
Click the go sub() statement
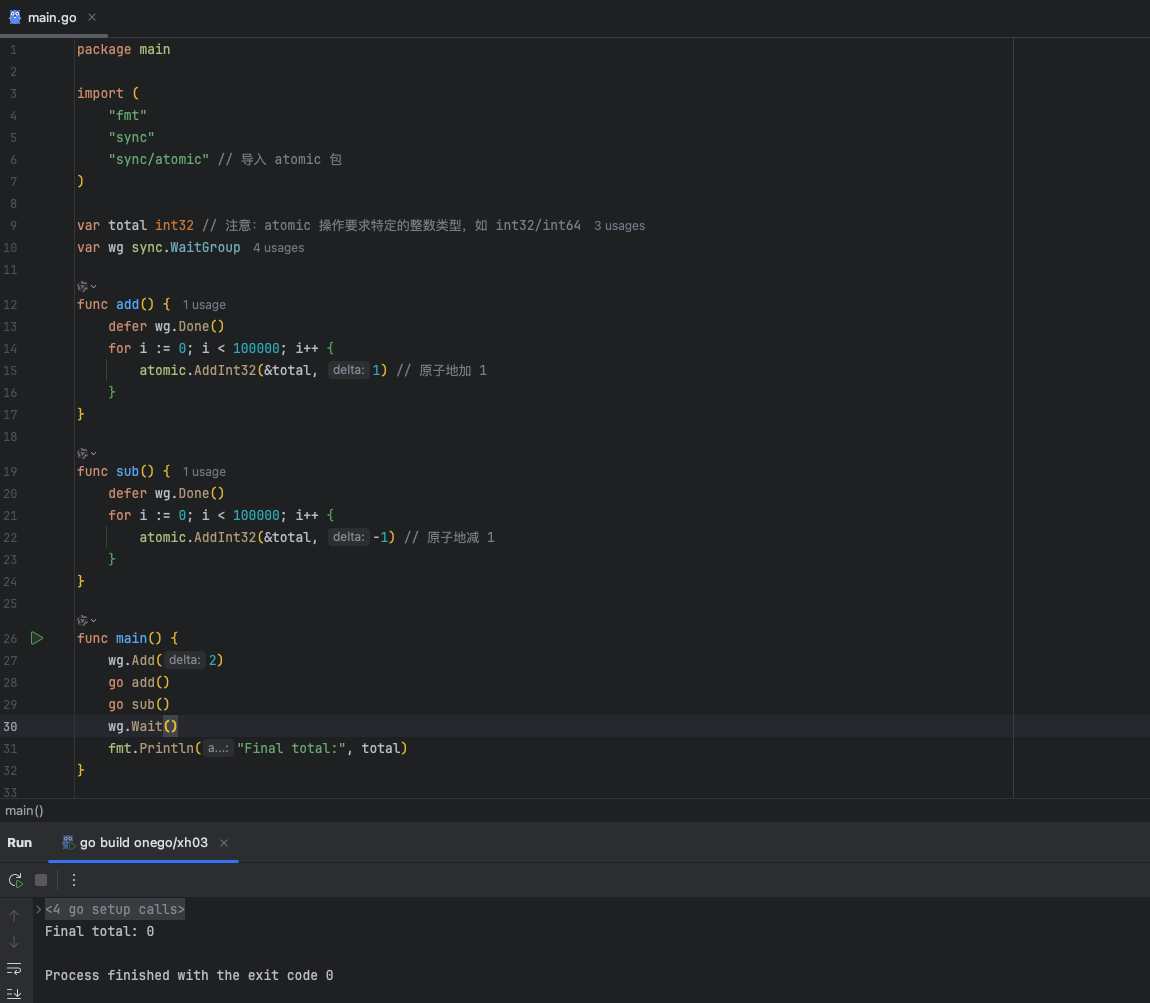(x=139, y=705)
